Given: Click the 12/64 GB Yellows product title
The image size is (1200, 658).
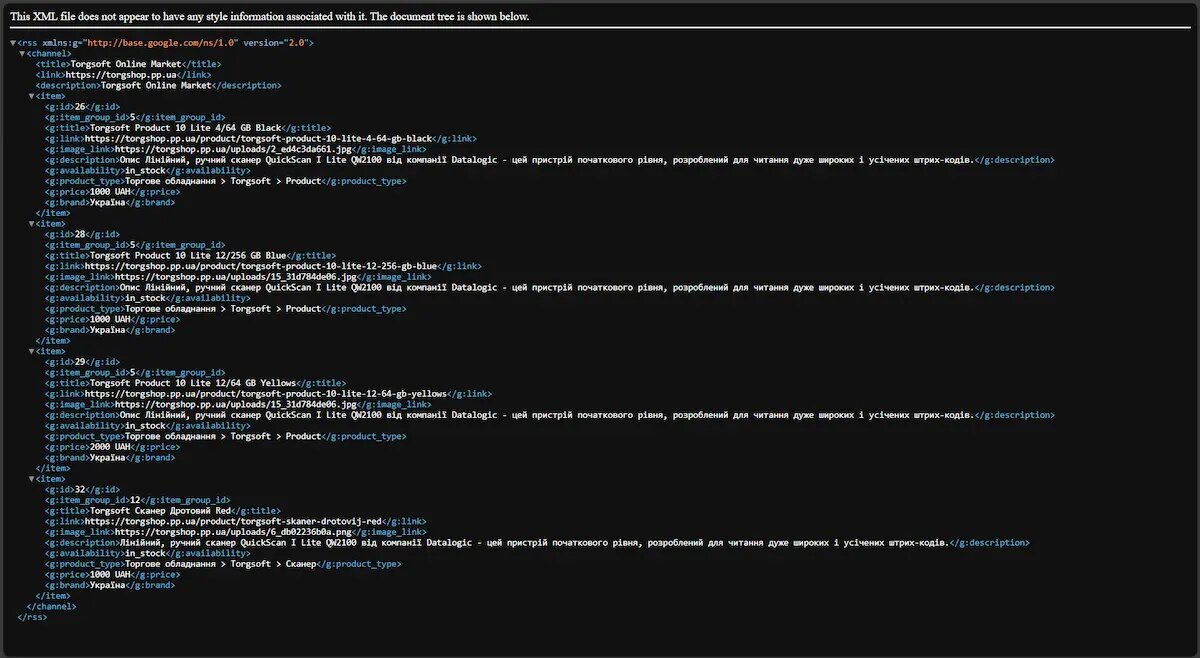Looking at the screenshot, I should (193, 383).
